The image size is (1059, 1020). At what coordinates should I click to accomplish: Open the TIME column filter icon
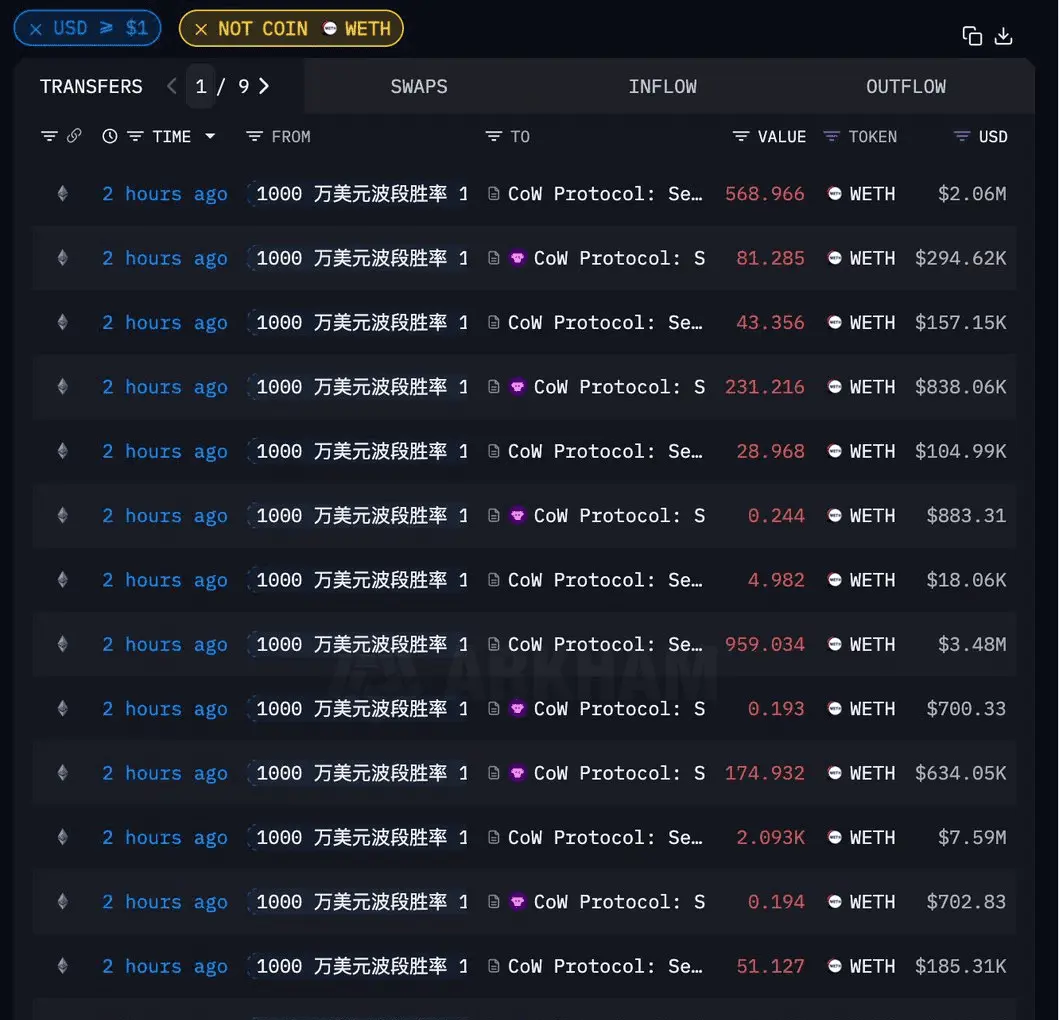tap(135, 136)
